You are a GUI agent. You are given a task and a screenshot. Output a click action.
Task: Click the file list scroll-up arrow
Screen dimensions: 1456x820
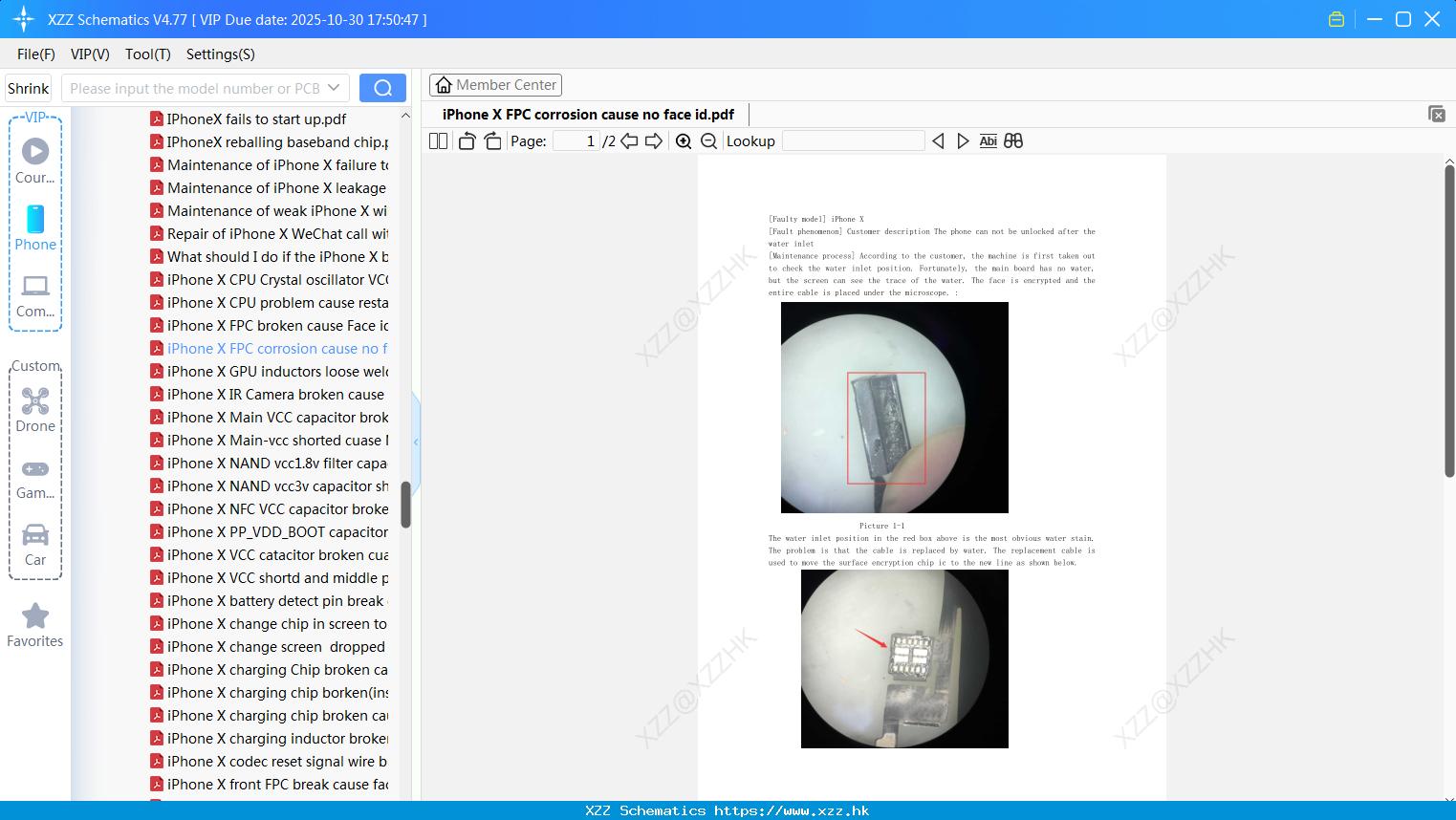click(405, 116)
